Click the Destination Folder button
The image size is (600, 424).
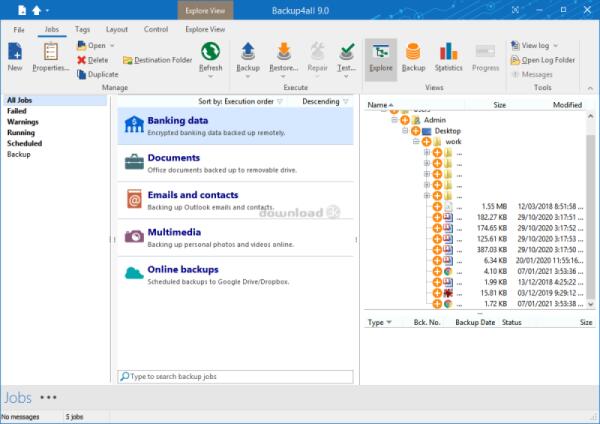tap(156, 60)
